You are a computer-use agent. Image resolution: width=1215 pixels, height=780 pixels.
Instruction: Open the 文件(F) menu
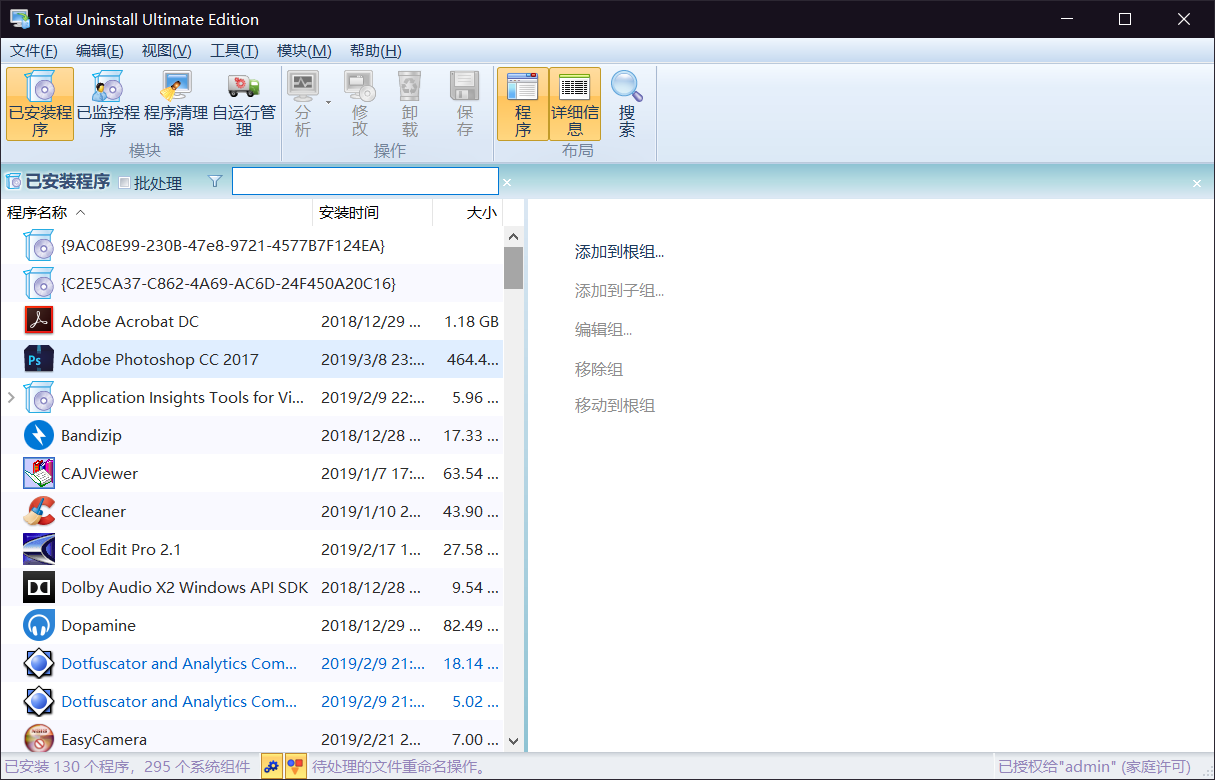[34, 51]
